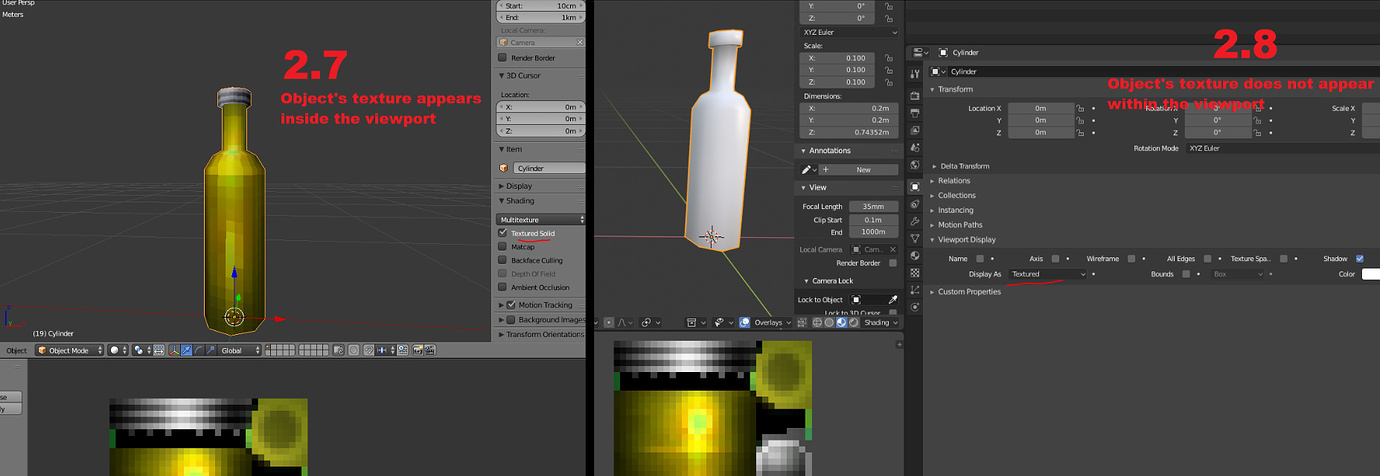The width and height of the screenshot is (1380, 476).
Task: Select the Object properties tab icon
Action: 914,186
